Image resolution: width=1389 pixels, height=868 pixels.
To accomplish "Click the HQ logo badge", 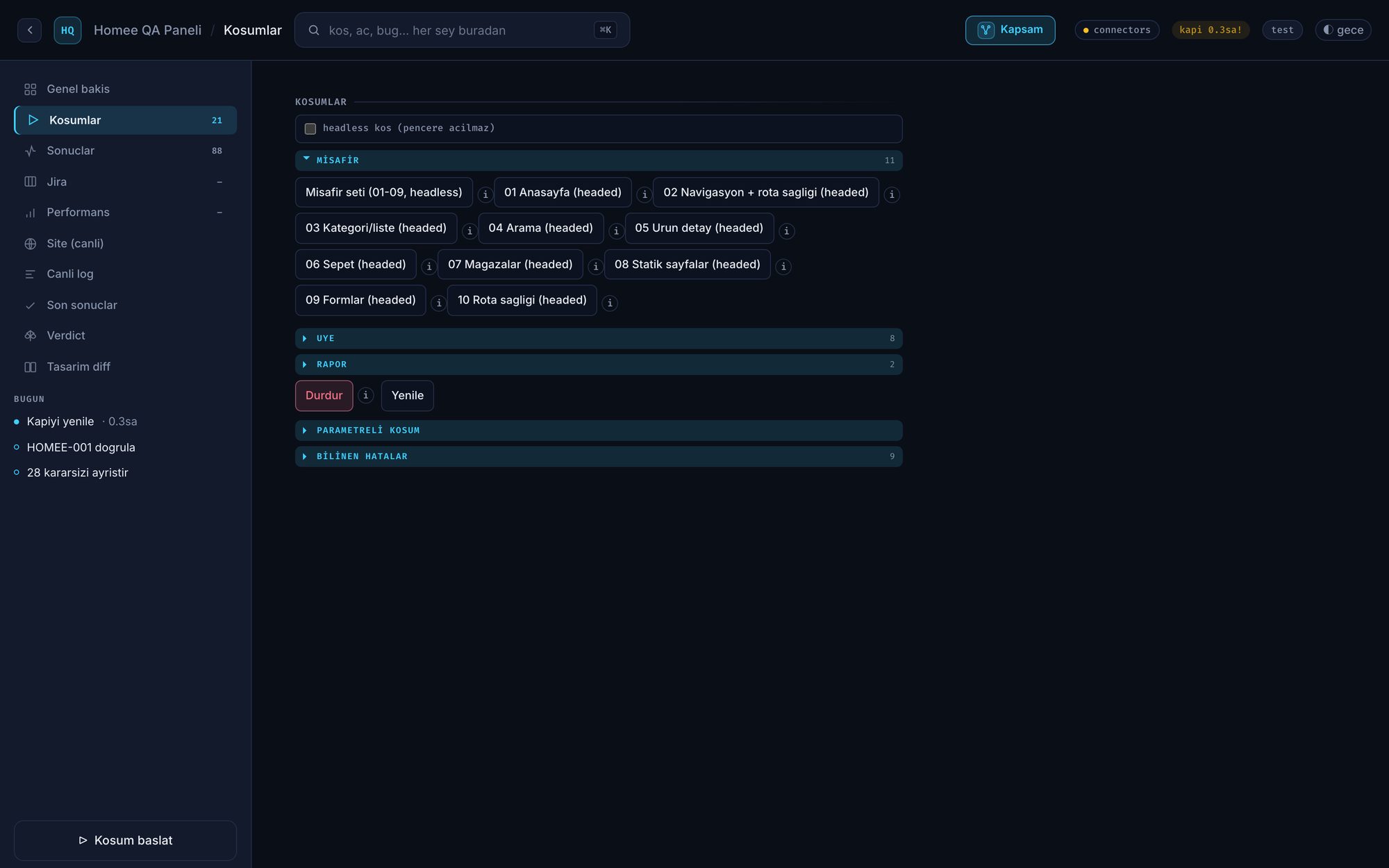I will coord(67,30).
